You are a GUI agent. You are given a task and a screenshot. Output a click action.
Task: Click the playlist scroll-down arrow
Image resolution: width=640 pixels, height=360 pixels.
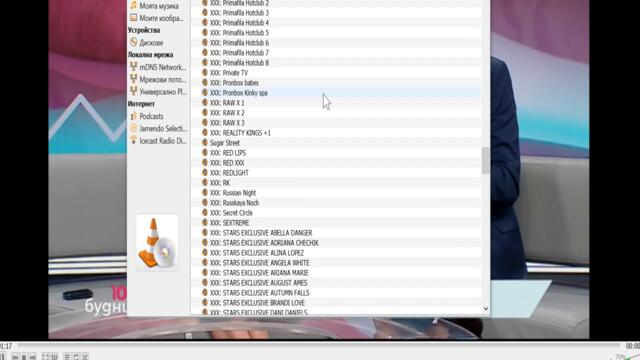485,309
